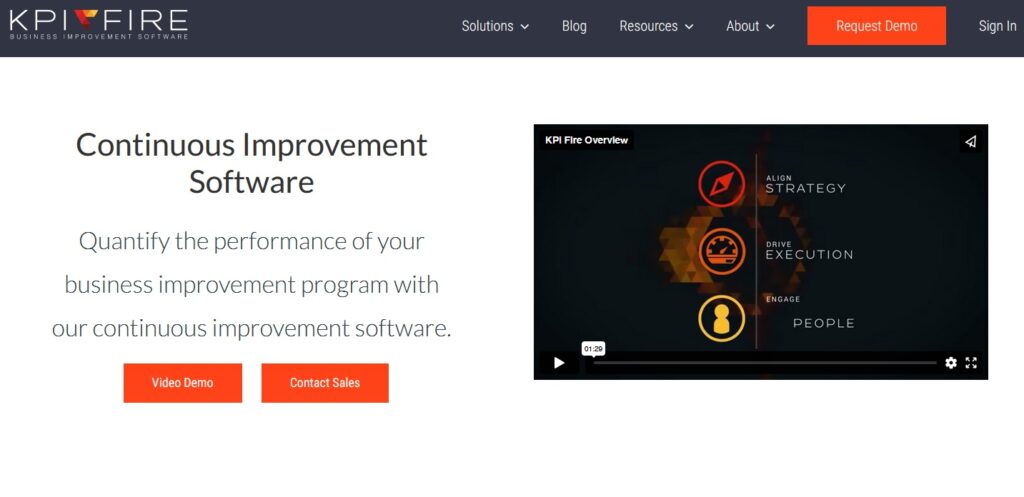Click the Continuous Improvement Software heading
The height and width of the screenshot is (497, 1024).
tap(251, 163)
